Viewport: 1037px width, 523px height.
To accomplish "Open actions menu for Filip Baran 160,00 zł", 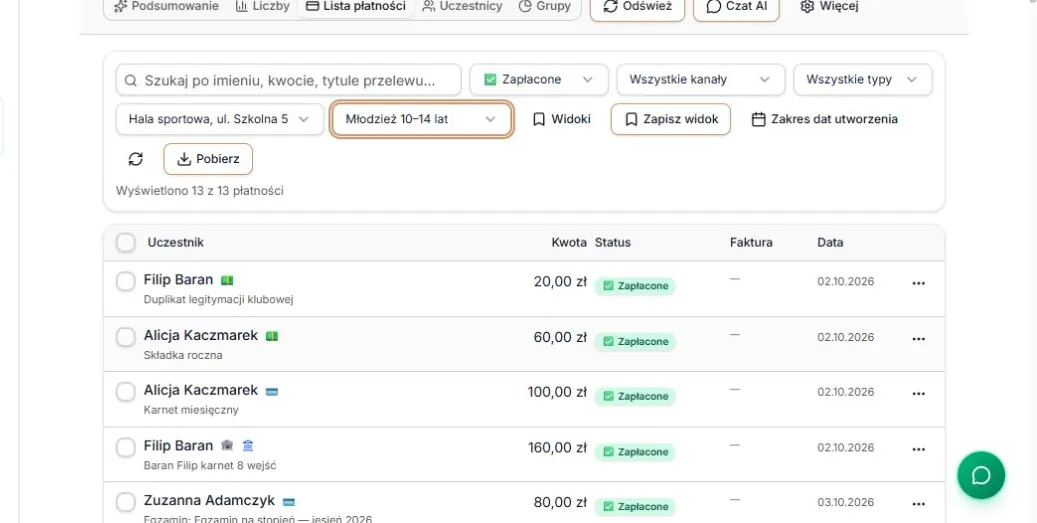I will (x=918, y=449).
